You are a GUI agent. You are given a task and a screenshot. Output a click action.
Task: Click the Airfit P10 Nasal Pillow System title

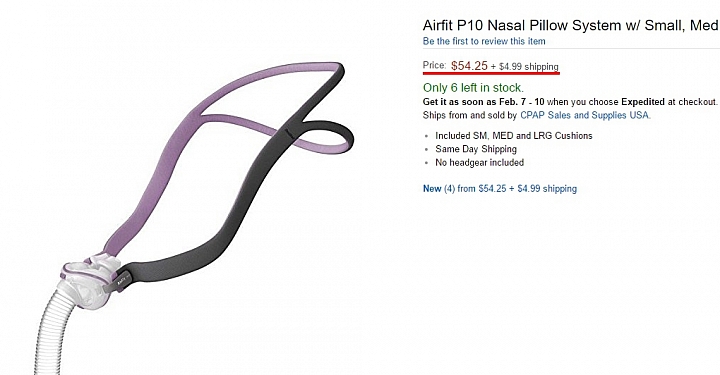tap(571, 25)
